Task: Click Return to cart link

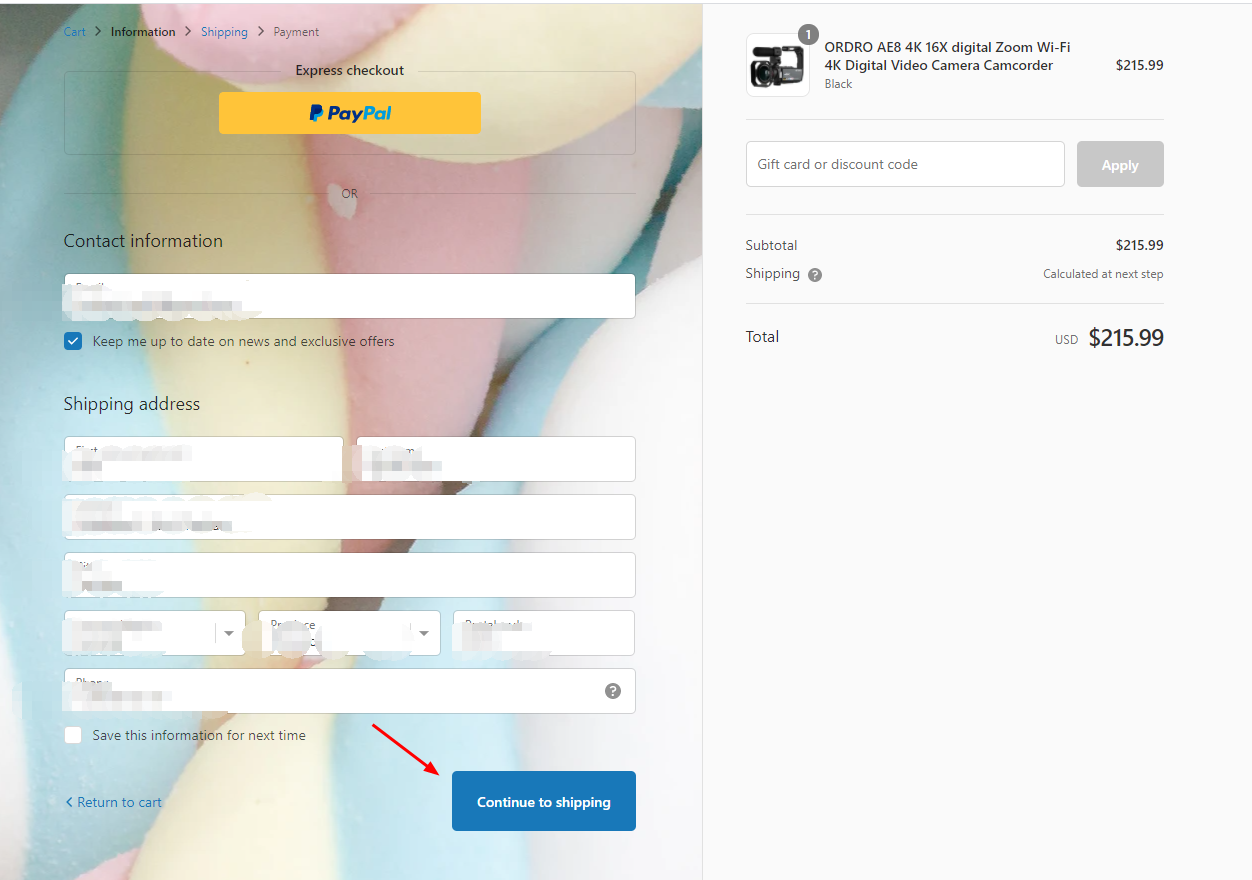Action: pos(113,802)
